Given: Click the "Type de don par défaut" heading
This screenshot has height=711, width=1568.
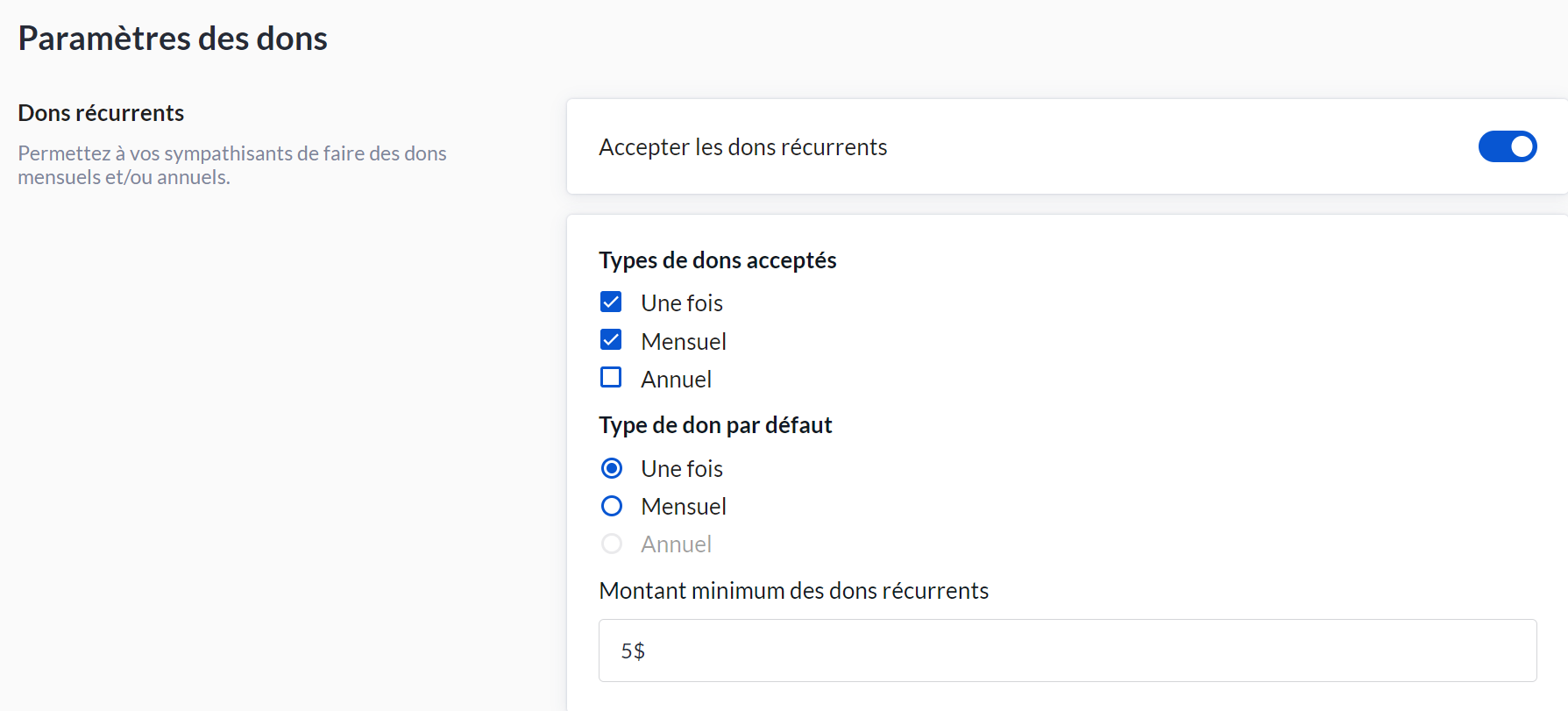Looking at the screenshot, I should point(715,425).
